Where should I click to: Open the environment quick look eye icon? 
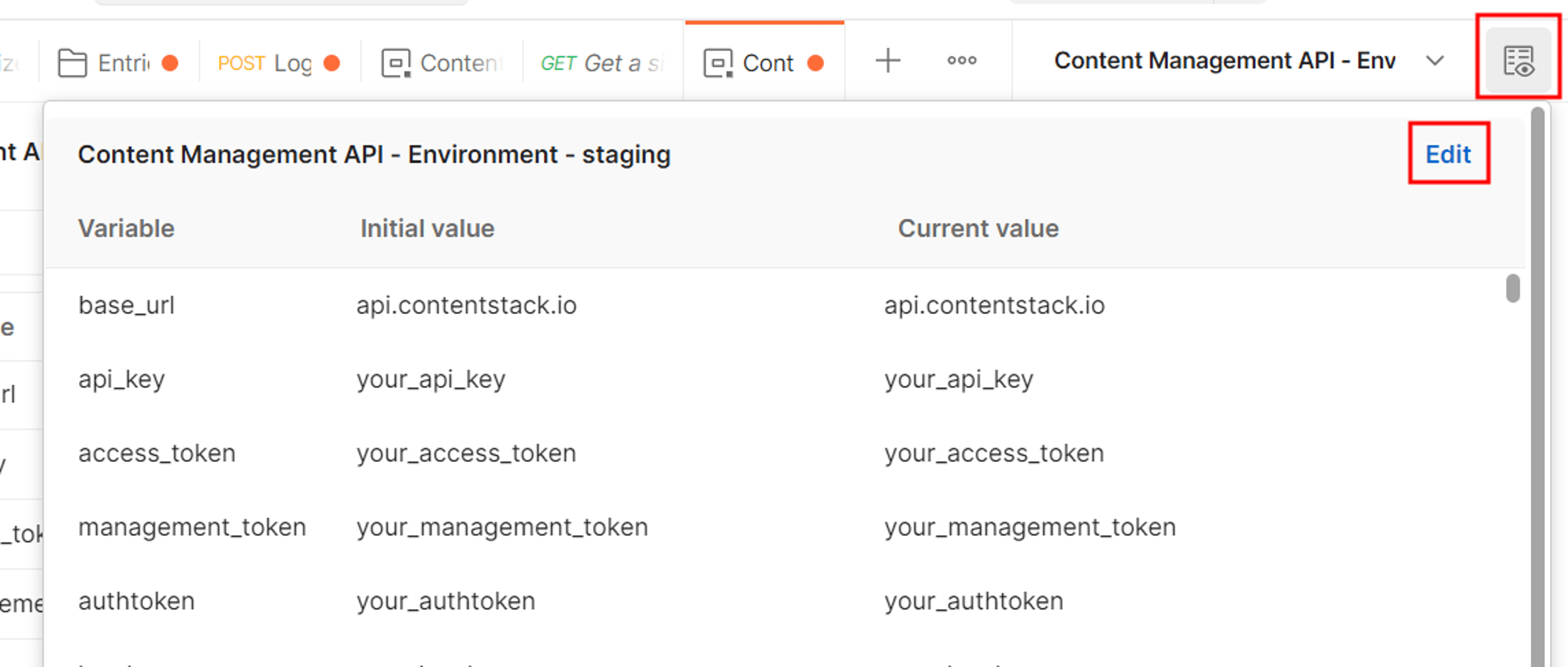tap(1518, 60)
